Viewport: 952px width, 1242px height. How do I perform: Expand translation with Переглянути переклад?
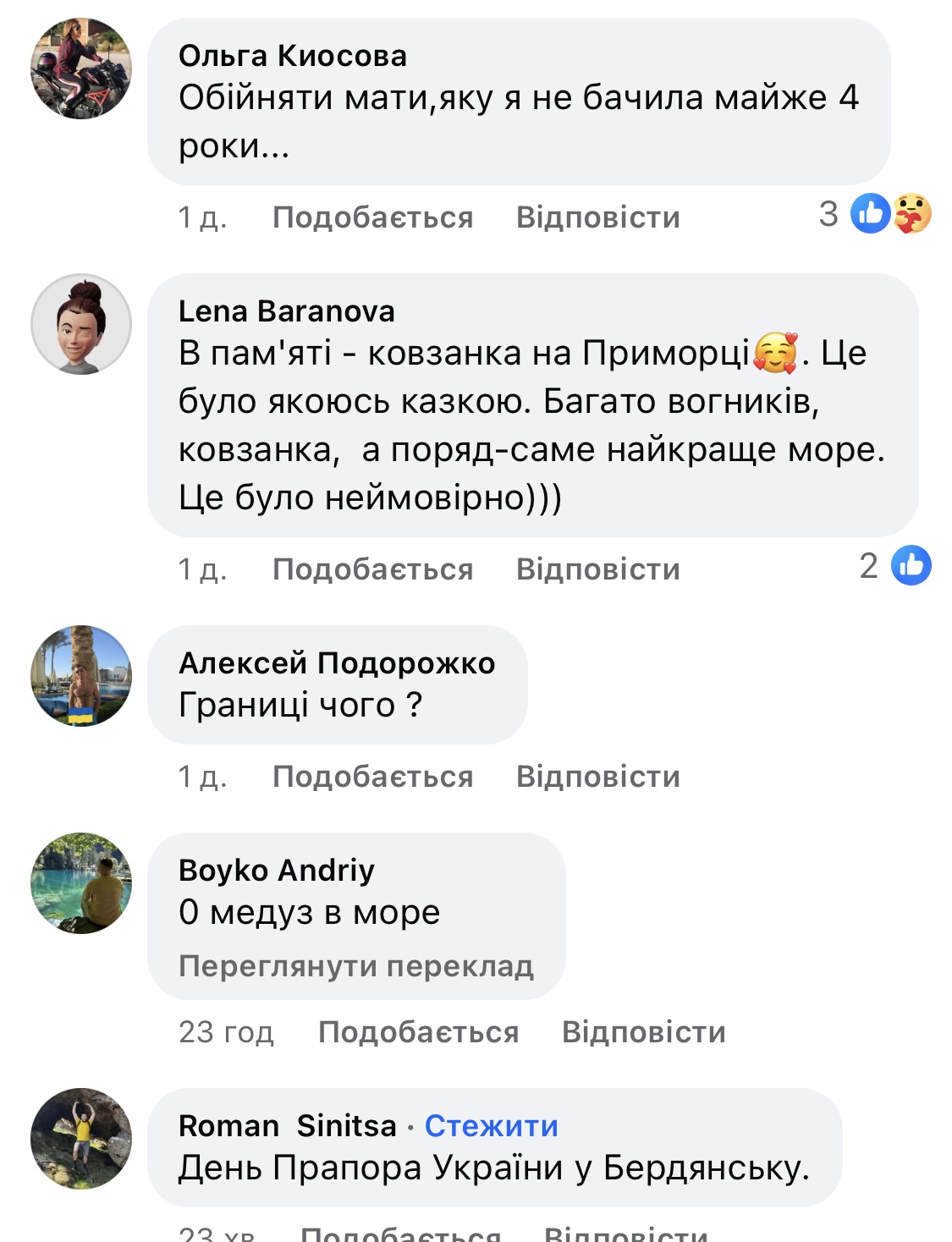(x=356, y=965)
